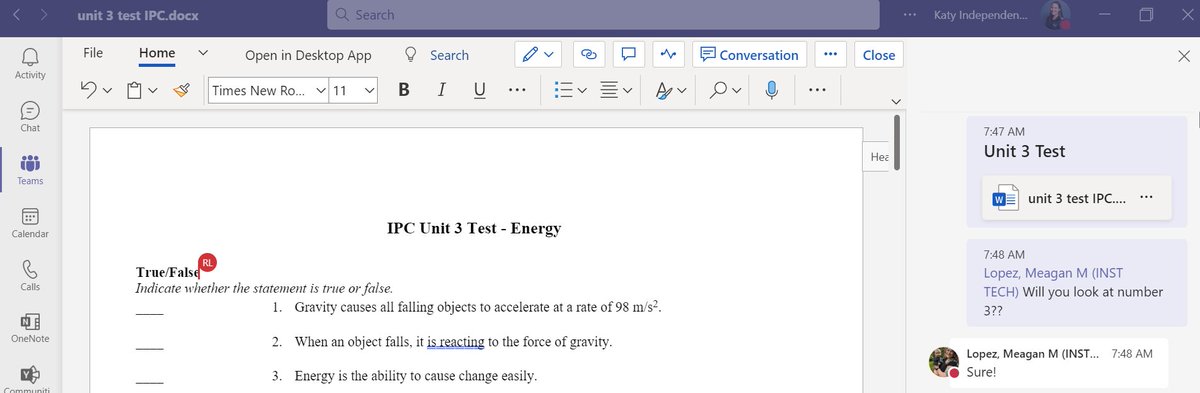Screen dimensions: 1200x393
Task: Click the document title IPC Unit 3 Test - Energy
Action: click(x=474, y=228)
